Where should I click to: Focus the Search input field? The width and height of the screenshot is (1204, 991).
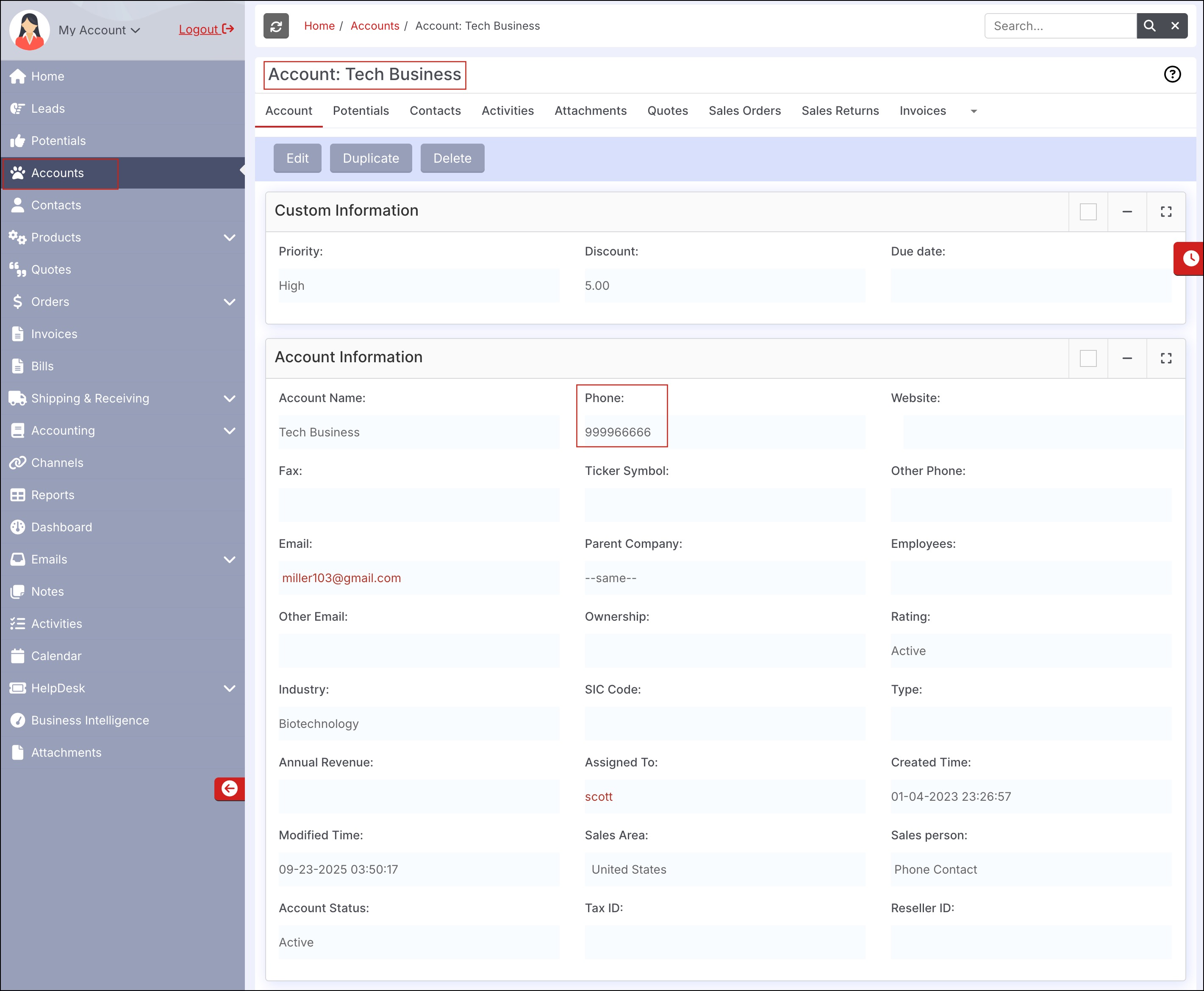[1060, 26]
